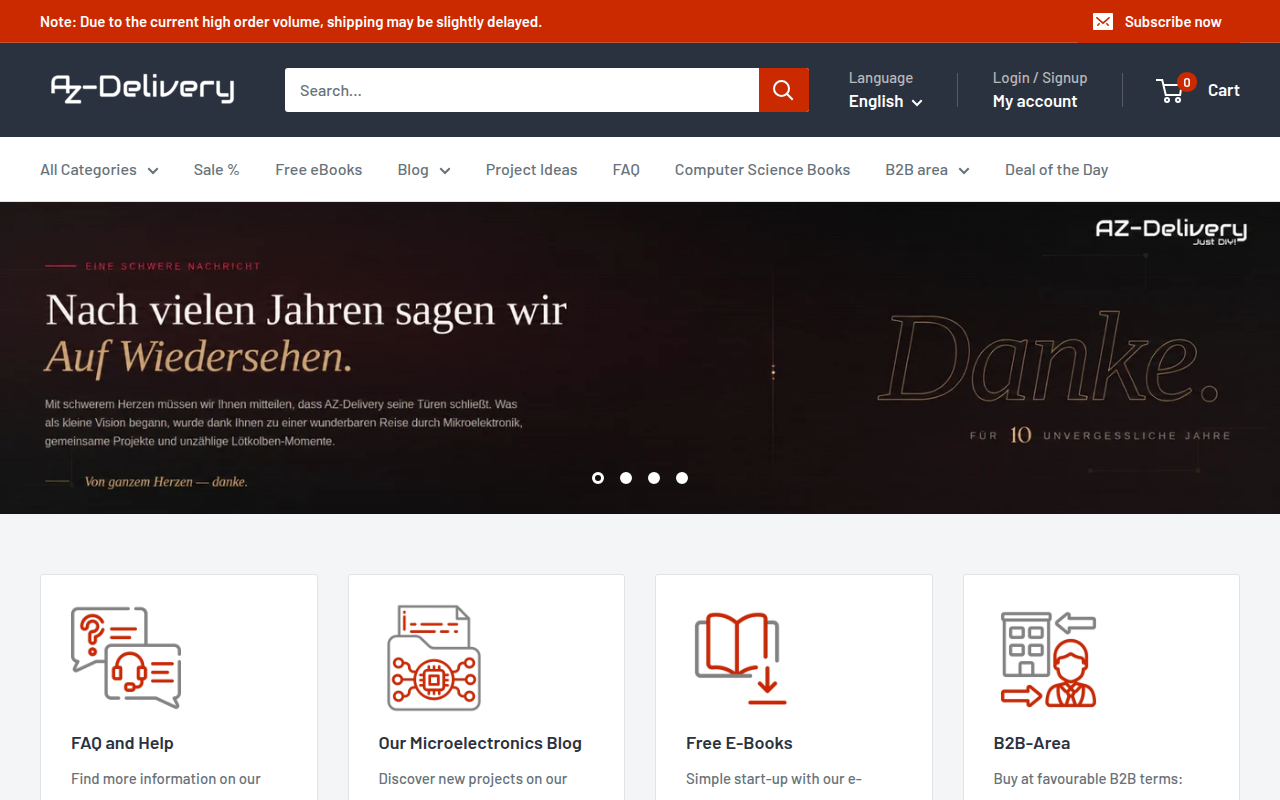Click 'Buy at favourable B2B terms:' text
This screenshot has height=800, width=1280.
1088,779
